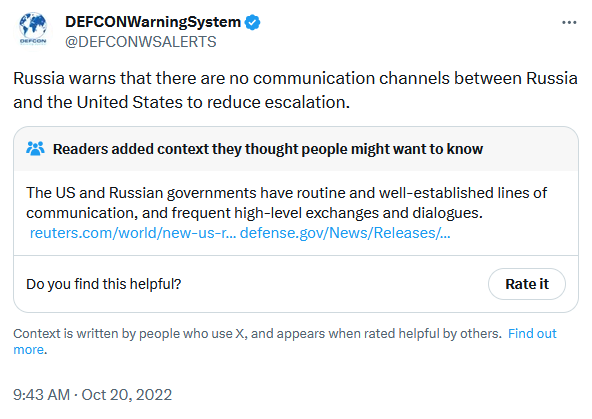592x419 pixels.
Task: Open the defense.gov News Releases link
Action: 345,233
